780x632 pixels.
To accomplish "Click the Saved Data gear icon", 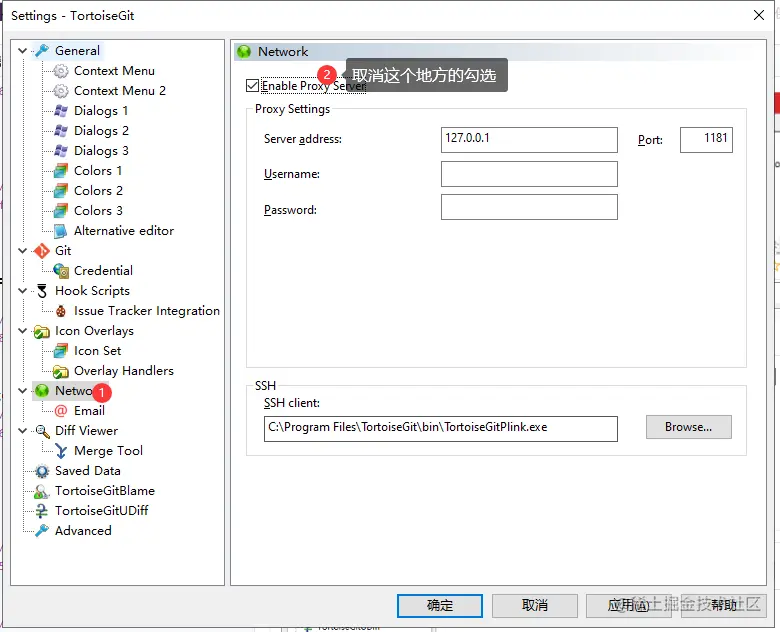I will 42,471.
